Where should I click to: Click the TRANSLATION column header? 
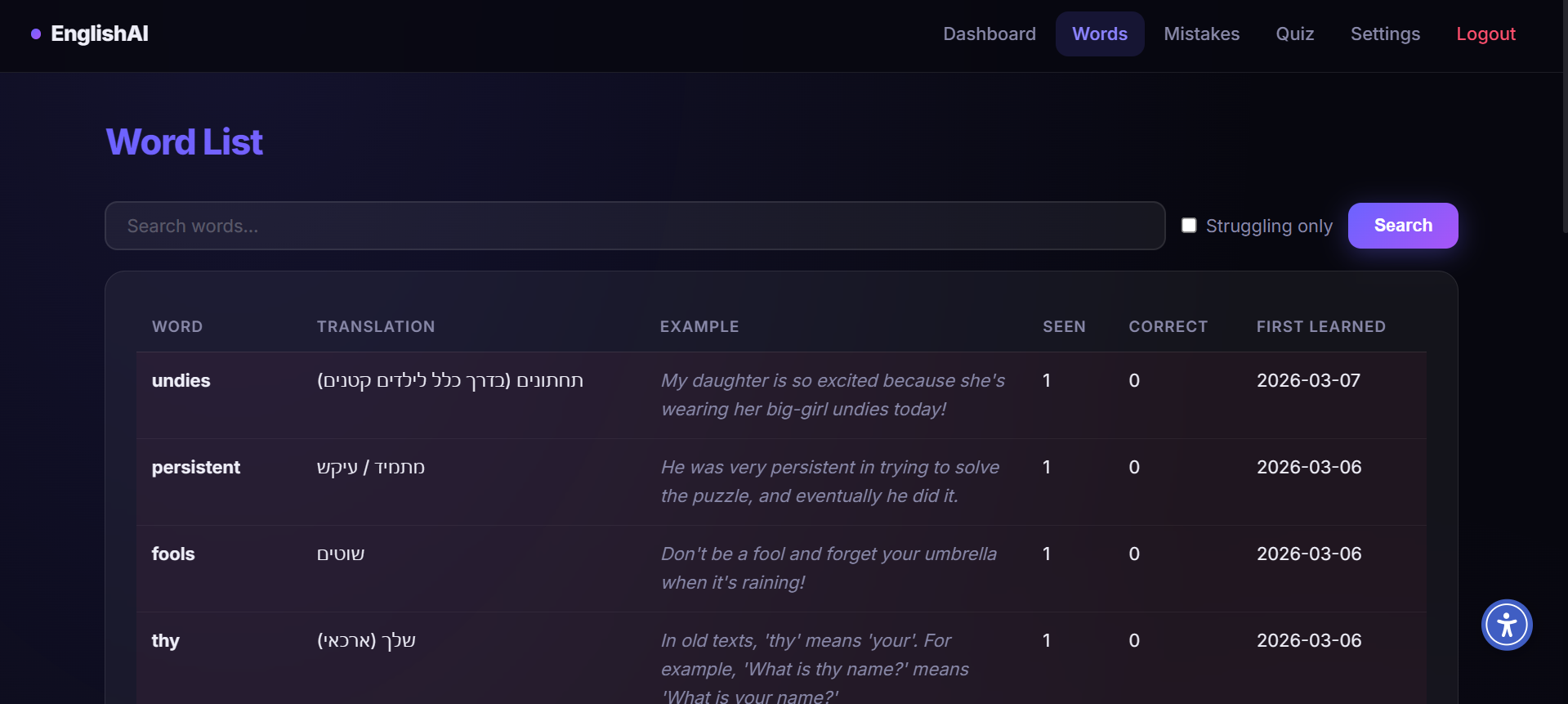pyautogui.click(x=376, y=327)
